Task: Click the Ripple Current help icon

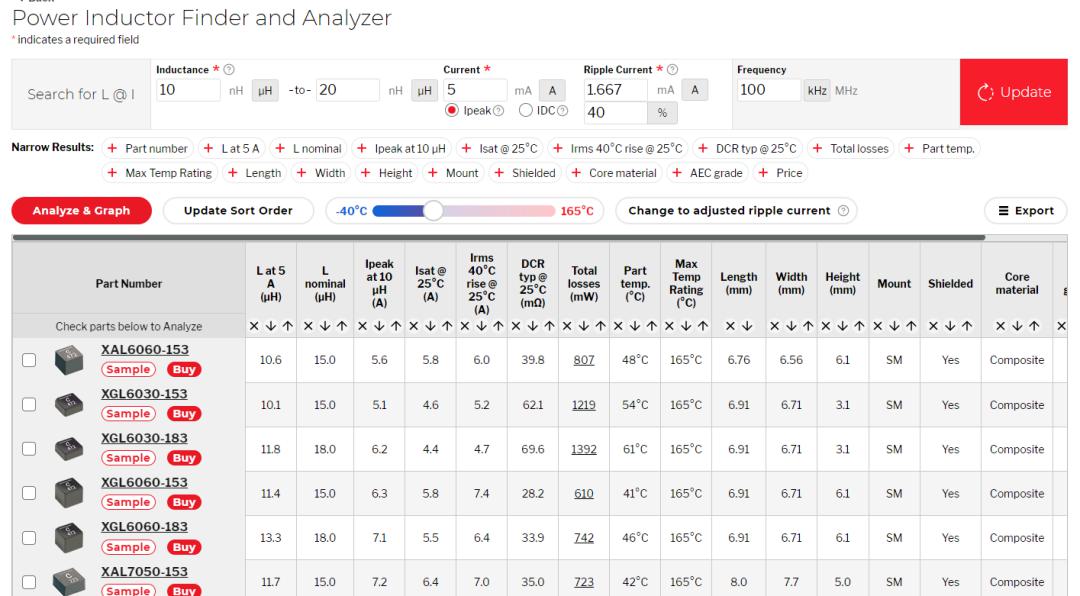Action: pyautogui.click(x=670, y=70)
